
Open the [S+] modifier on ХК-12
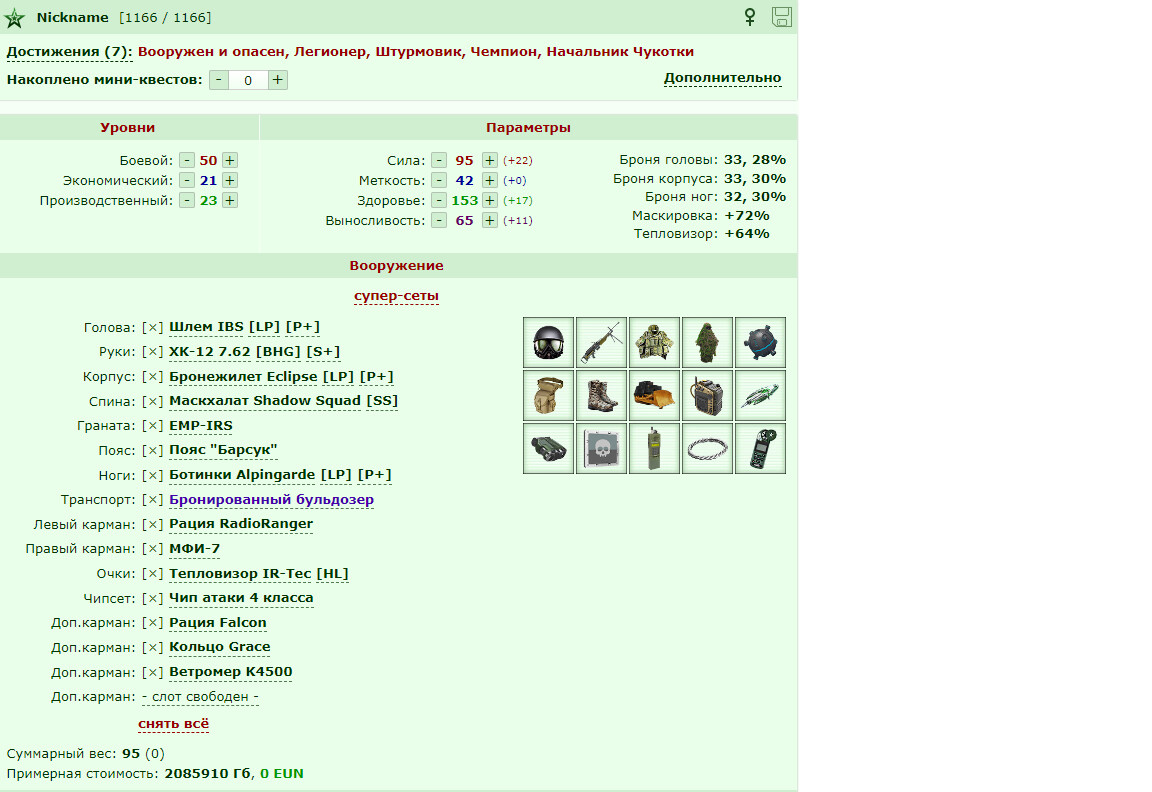[x=323, y=352]
